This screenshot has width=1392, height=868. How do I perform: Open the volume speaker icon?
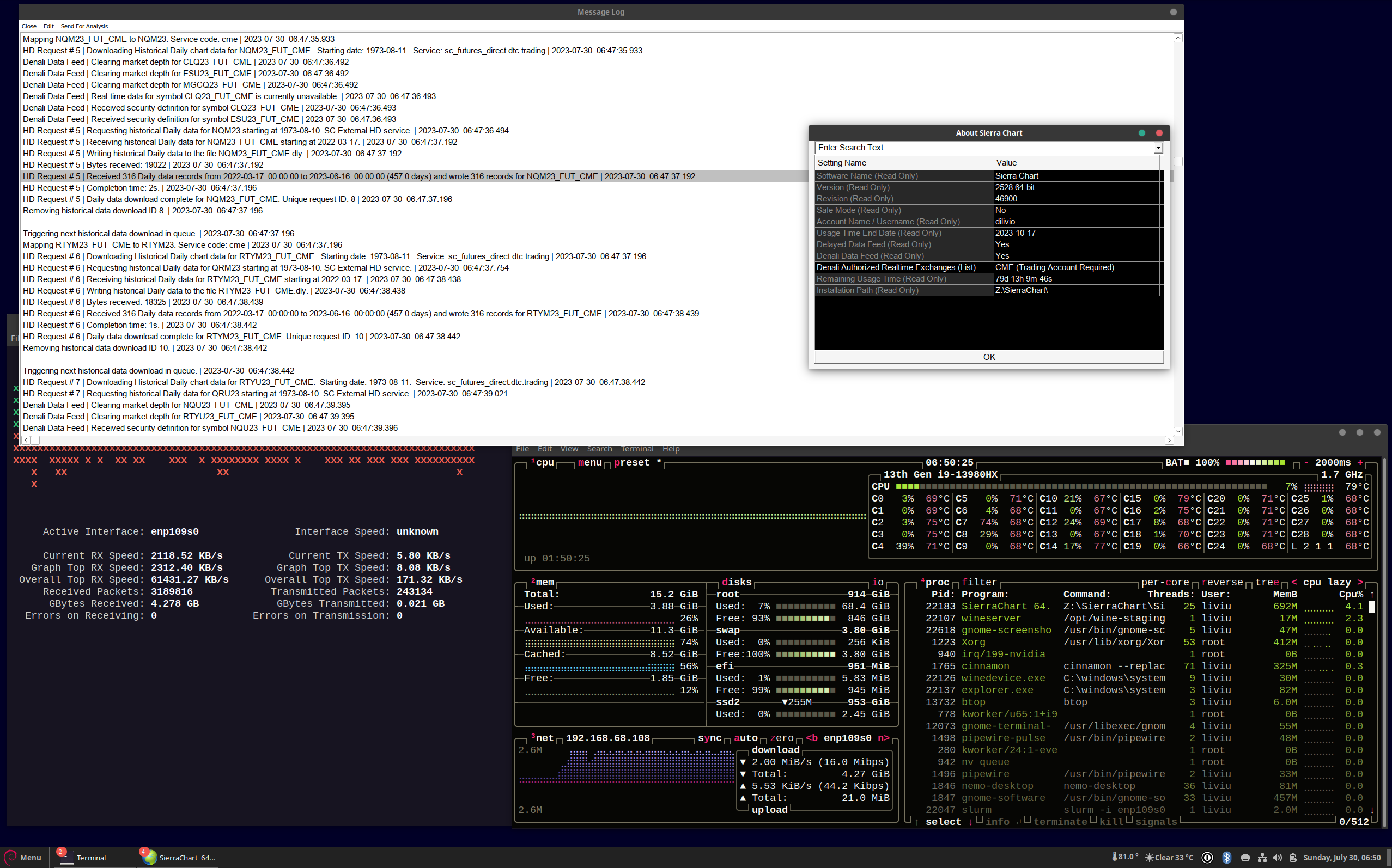pos(1277,858)
